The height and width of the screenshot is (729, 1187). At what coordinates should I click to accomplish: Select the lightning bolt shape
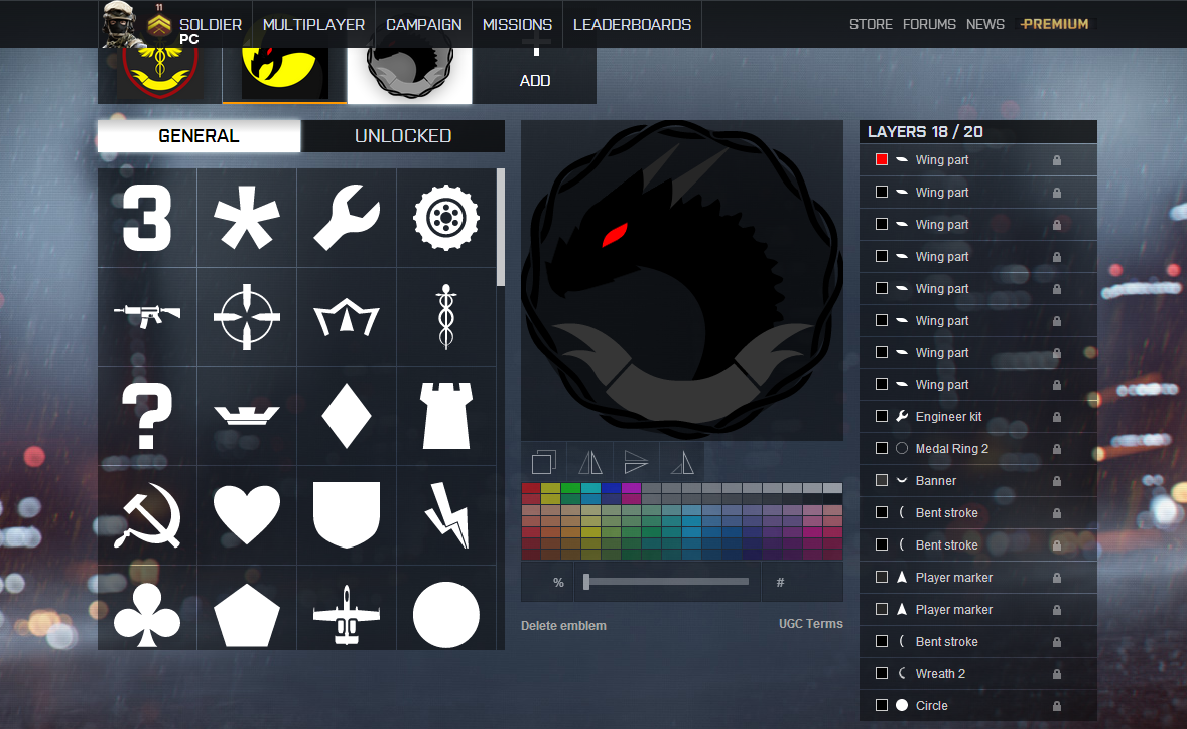[x=446, y=515]
